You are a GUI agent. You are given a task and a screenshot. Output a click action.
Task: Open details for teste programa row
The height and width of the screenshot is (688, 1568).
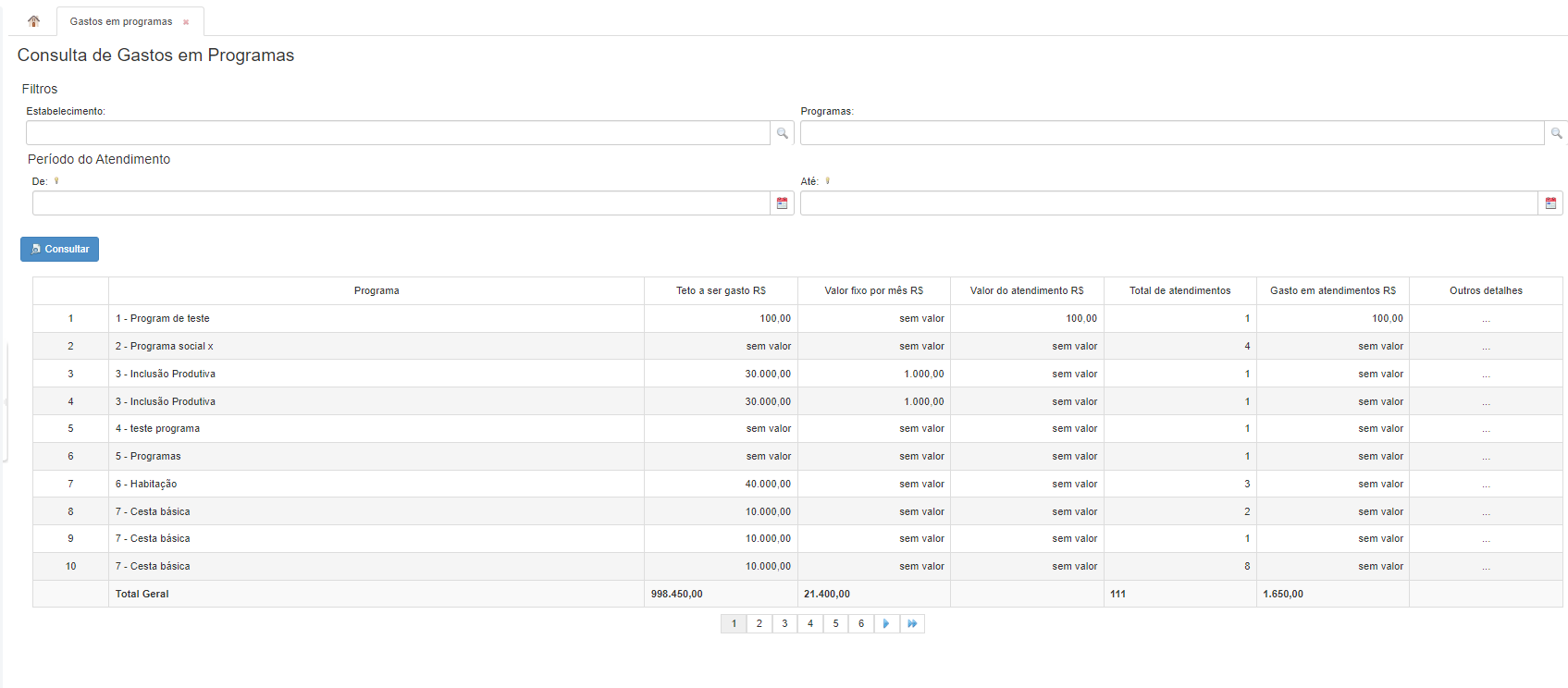[1487, 429]
